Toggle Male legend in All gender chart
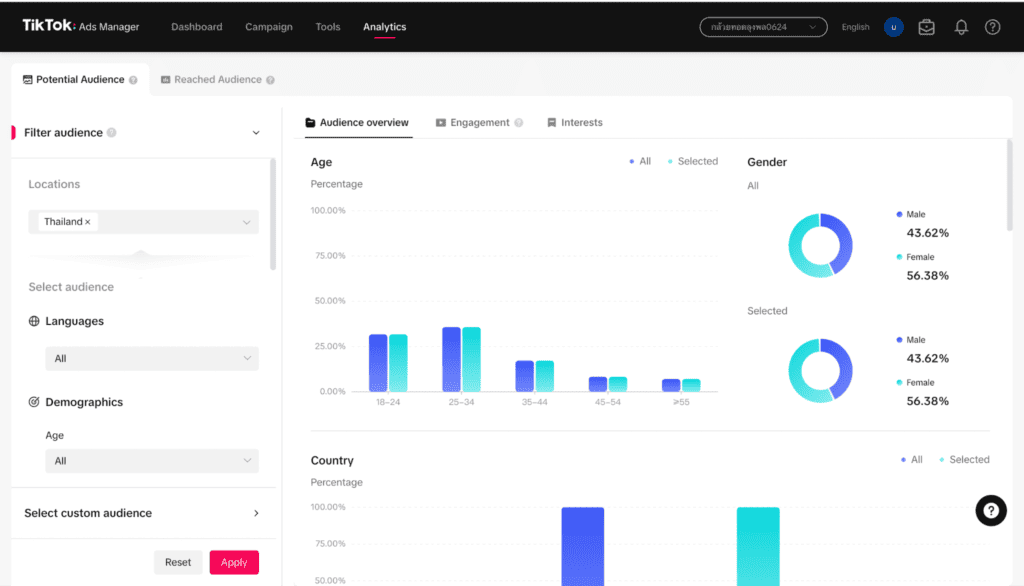1024x586 pixels. click(911, 214)
